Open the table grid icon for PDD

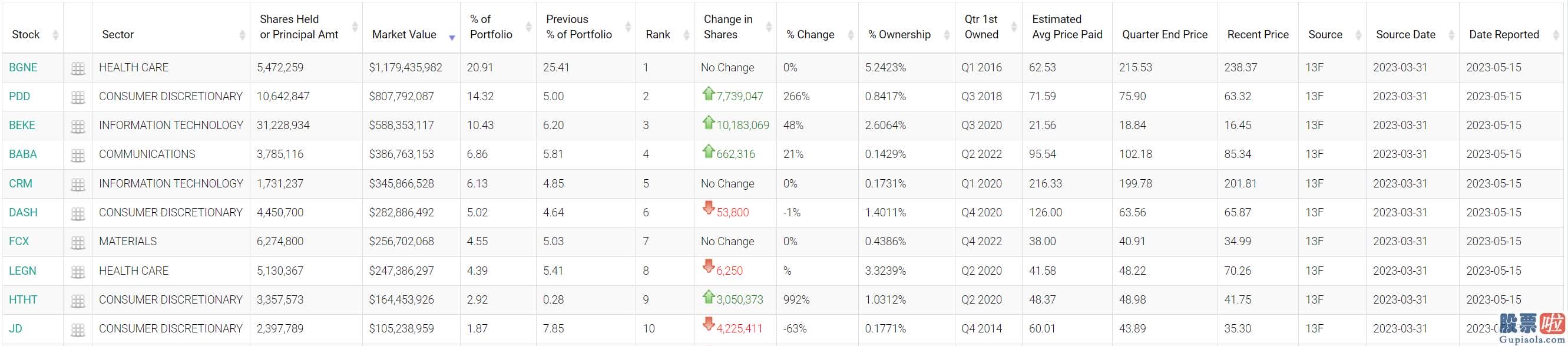[x=78, y=97]
